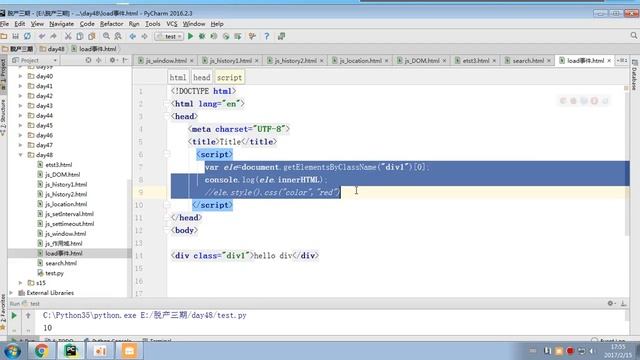Click the editor vertical scrollbar

(x=626, y=163)
